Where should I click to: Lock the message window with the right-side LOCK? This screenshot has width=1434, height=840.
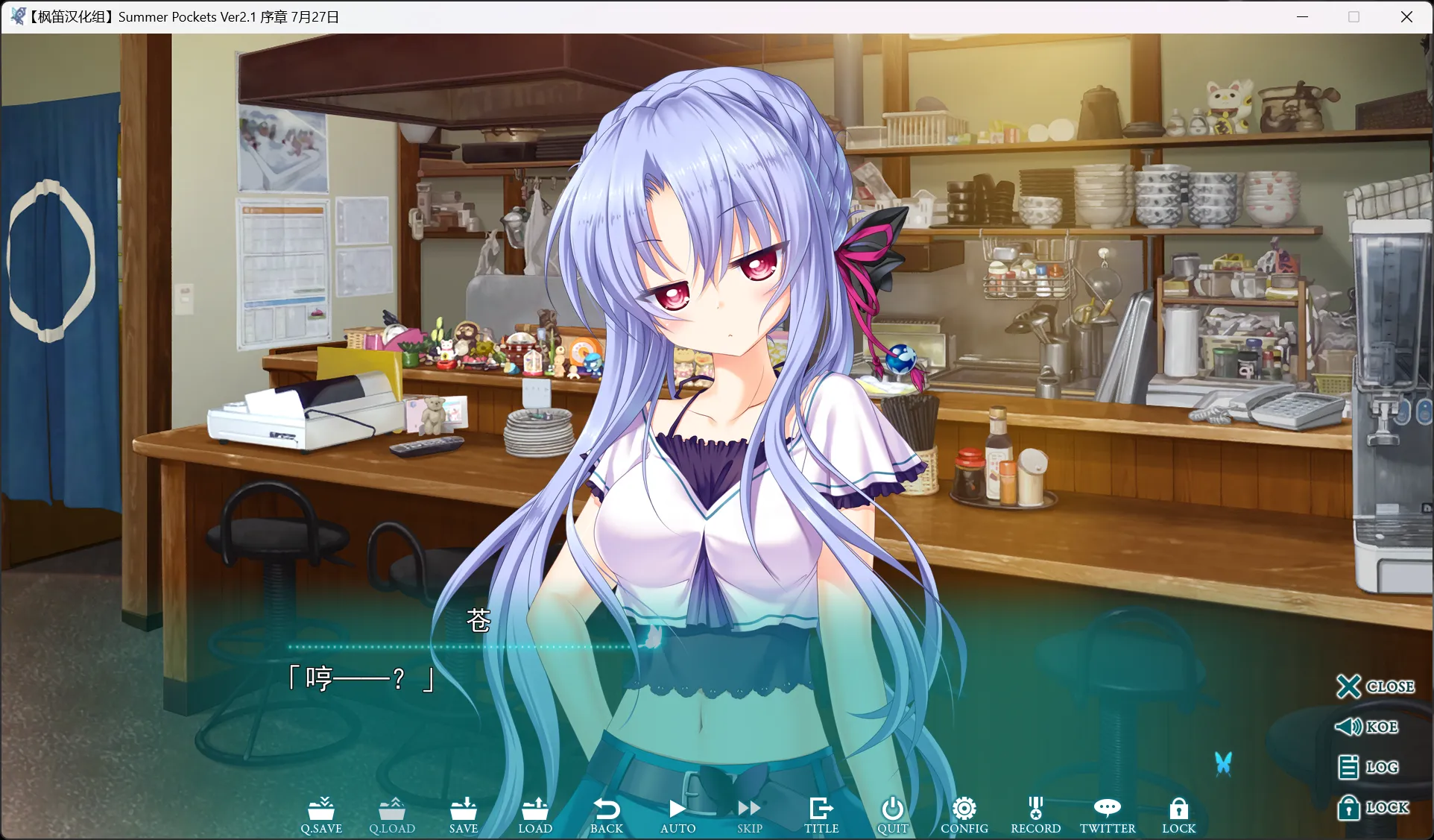point(1372,807)
